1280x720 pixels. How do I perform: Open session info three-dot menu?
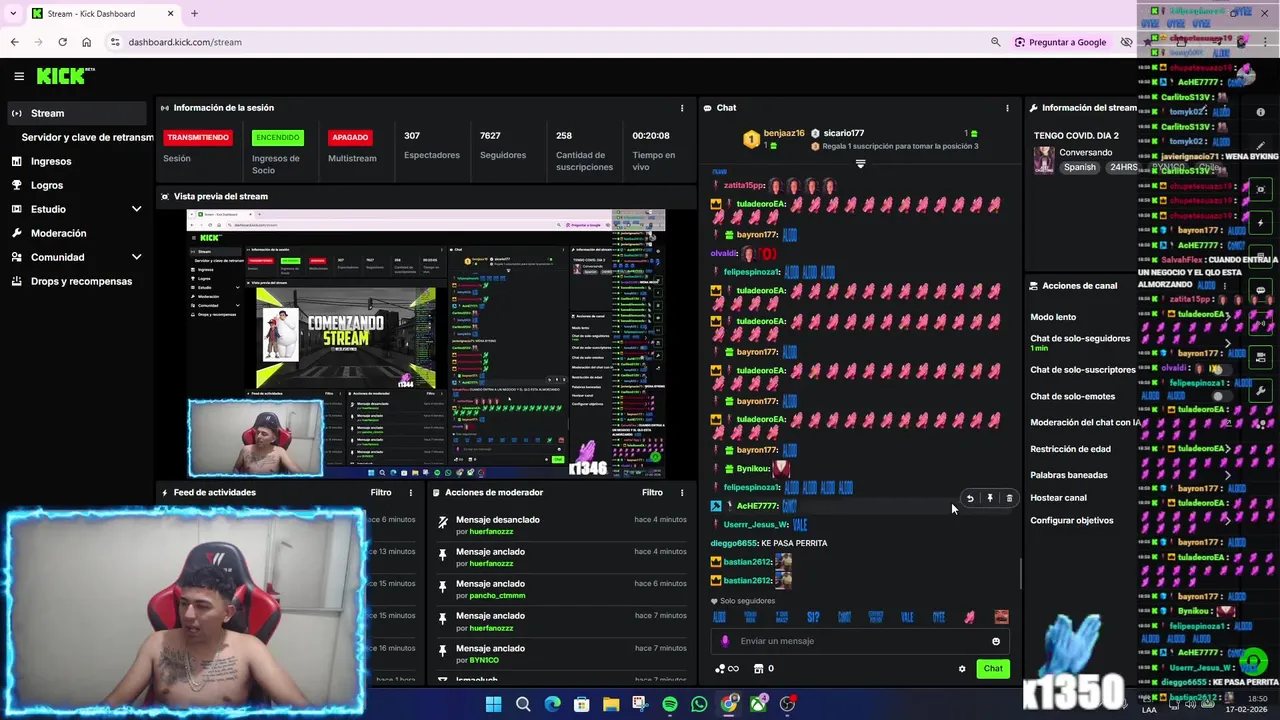682,108
